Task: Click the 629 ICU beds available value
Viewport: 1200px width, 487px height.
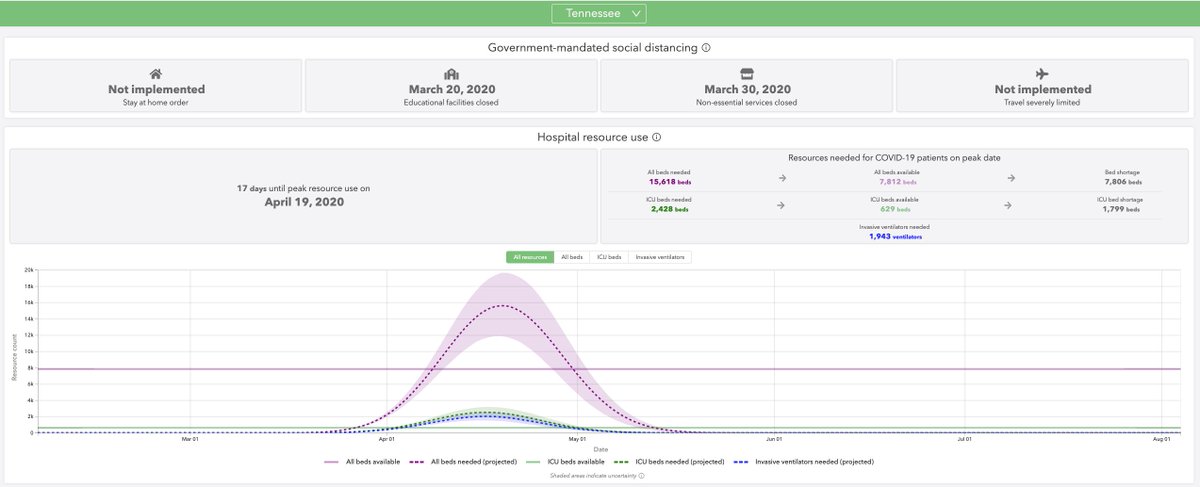Action: click(897, 210)
